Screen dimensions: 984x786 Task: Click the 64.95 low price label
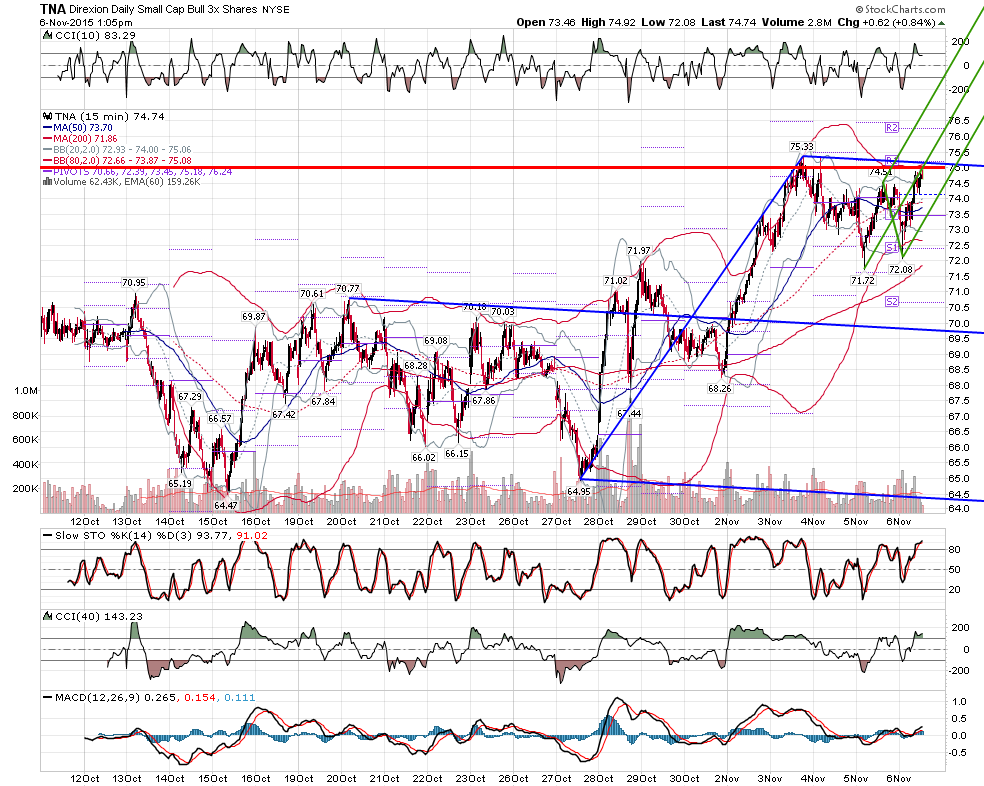click(x=579, y=492)
